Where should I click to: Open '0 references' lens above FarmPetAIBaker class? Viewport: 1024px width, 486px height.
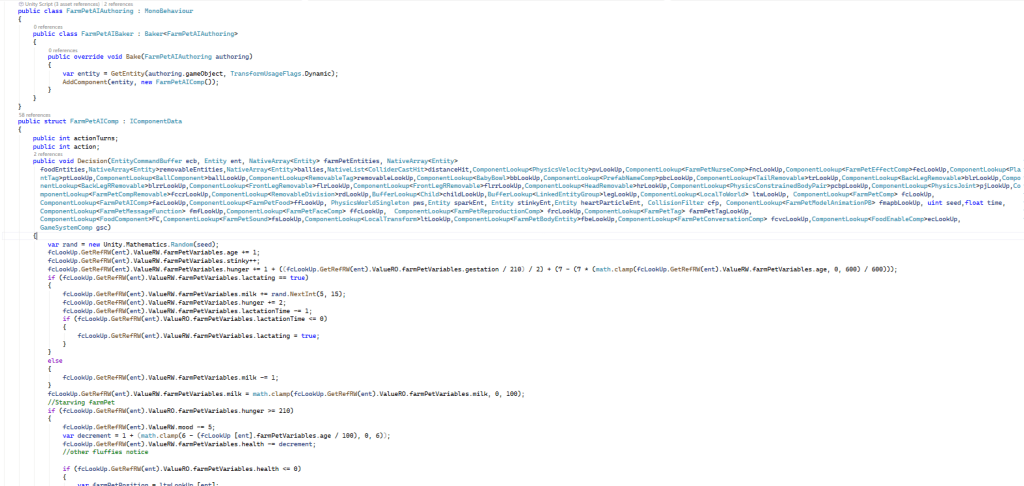click(x=47, y=26)
